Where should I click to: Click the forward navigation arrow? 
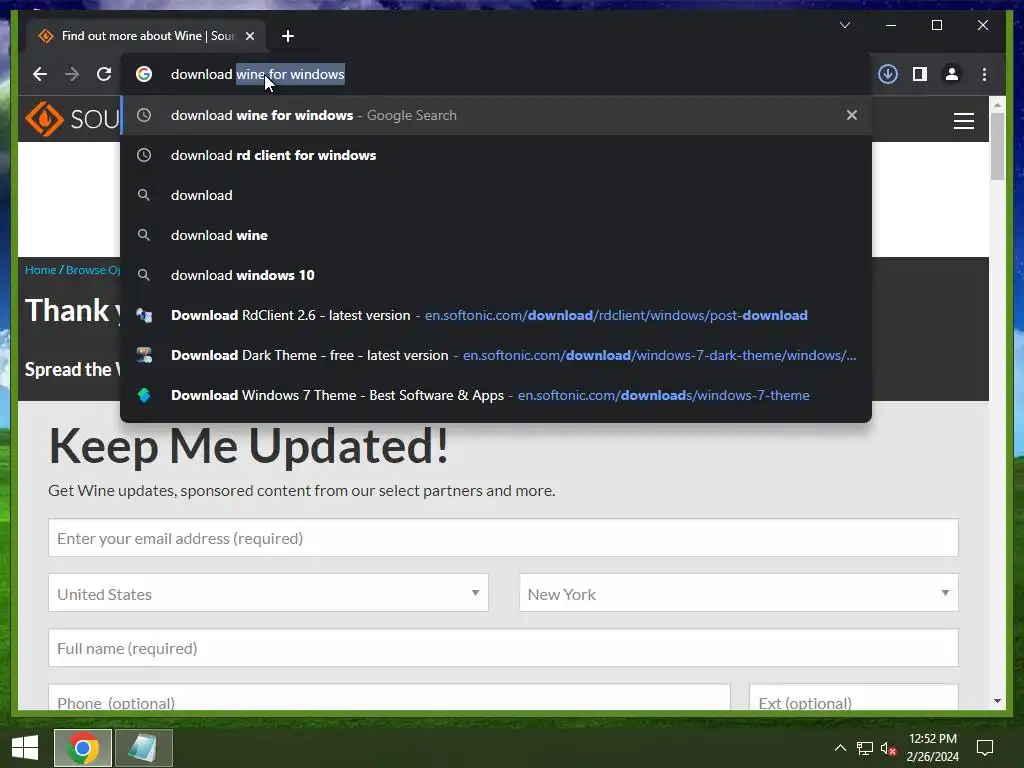(72, 74)
